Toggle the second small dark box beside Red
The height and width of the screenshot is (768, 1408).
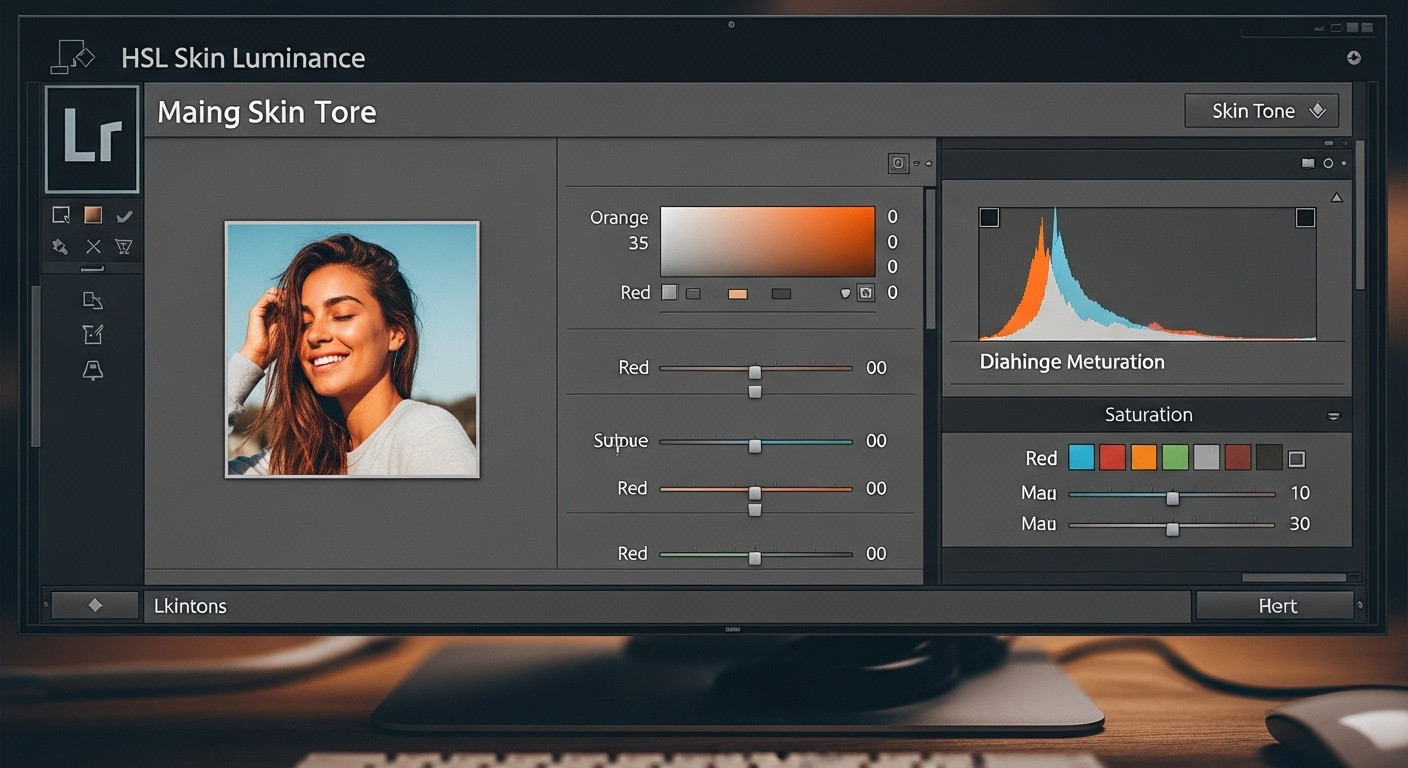tap(693, 294)
